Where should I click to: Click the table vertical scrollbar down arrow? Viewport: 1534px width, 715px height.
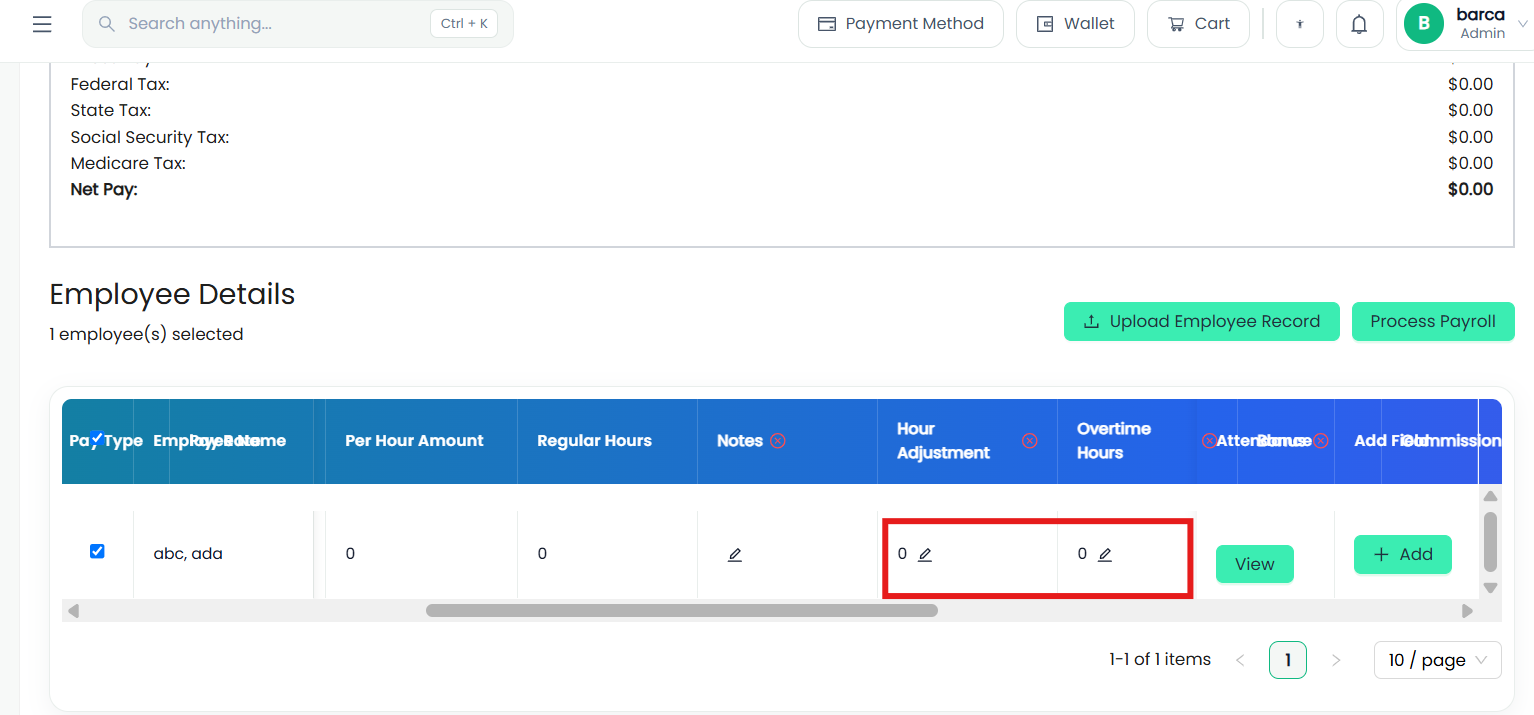pyautogui.click(x=1490, y=588)
